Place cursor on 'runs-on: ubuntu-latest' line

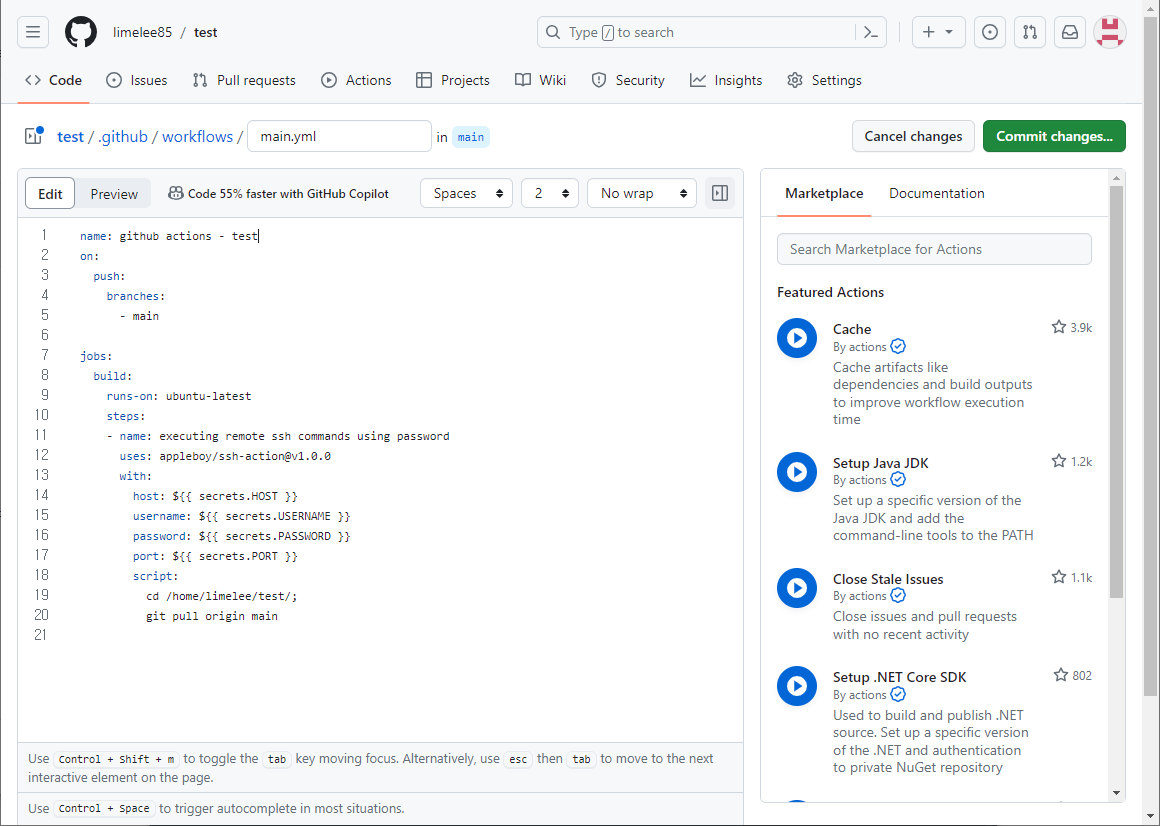point(178,396)
